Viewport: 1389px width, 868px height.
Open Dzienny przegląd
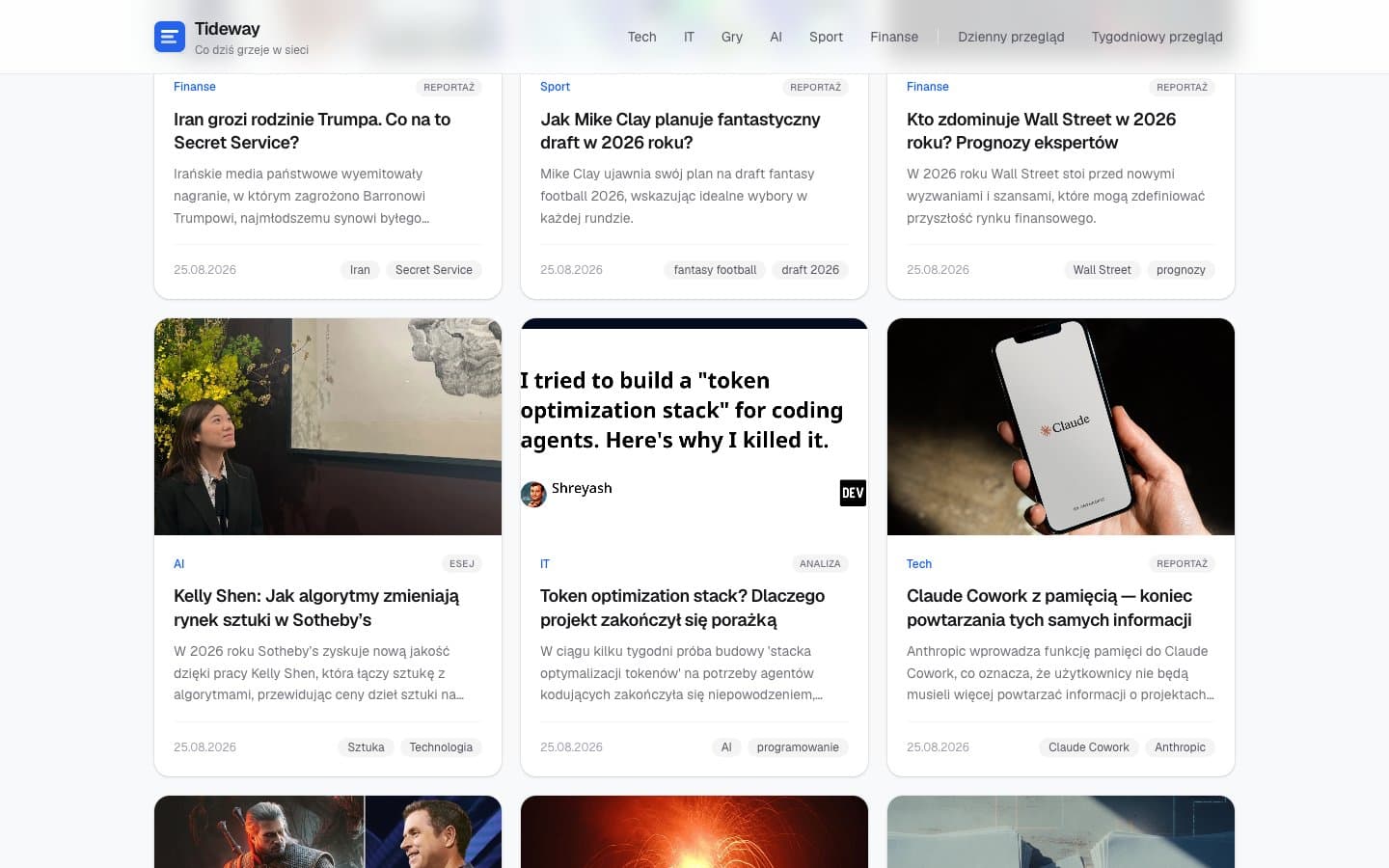pos(1011,37)
